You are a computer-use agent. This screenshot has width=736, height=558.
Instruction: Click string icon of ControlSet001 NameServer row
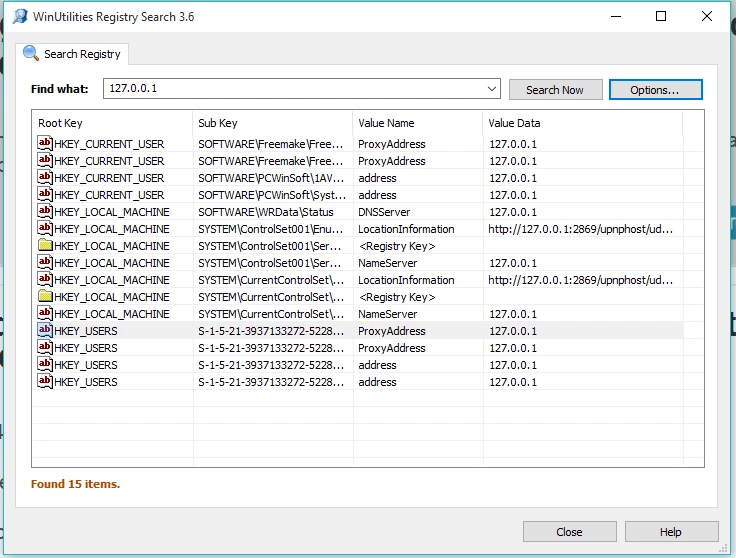(x=45, y=262)
